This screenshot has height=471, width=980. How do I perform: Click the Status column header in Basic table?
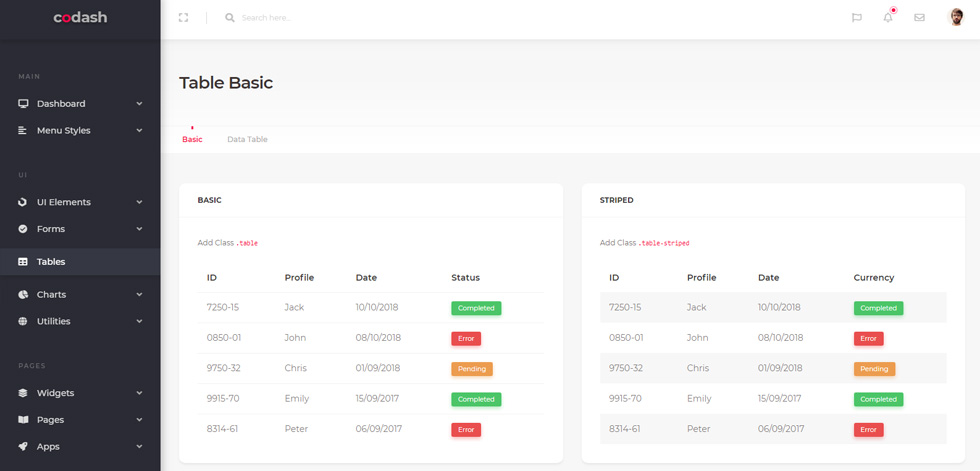[466, 278]
